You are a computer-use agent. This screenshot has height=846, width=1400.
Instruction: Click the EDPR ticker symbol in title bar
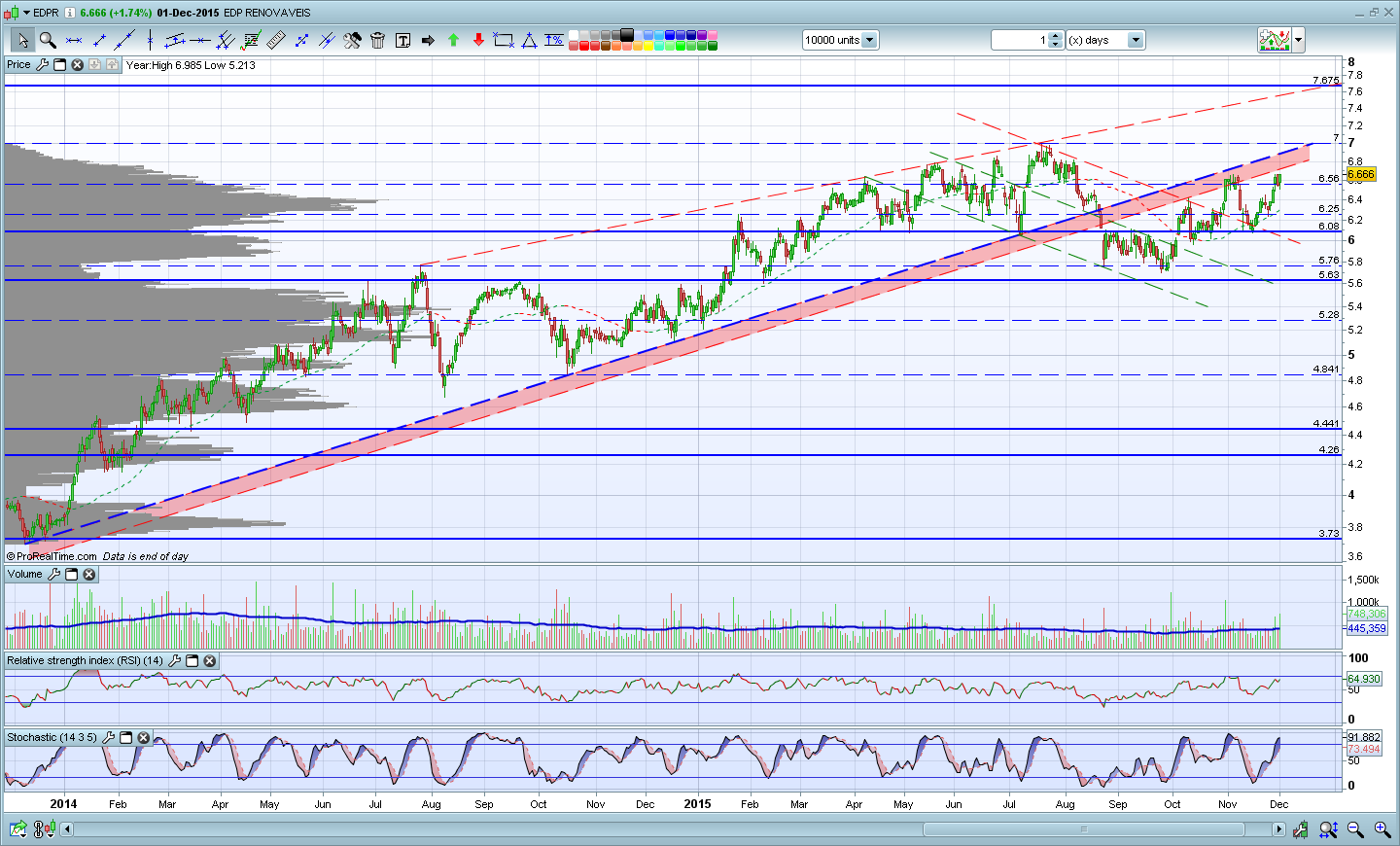46,13
